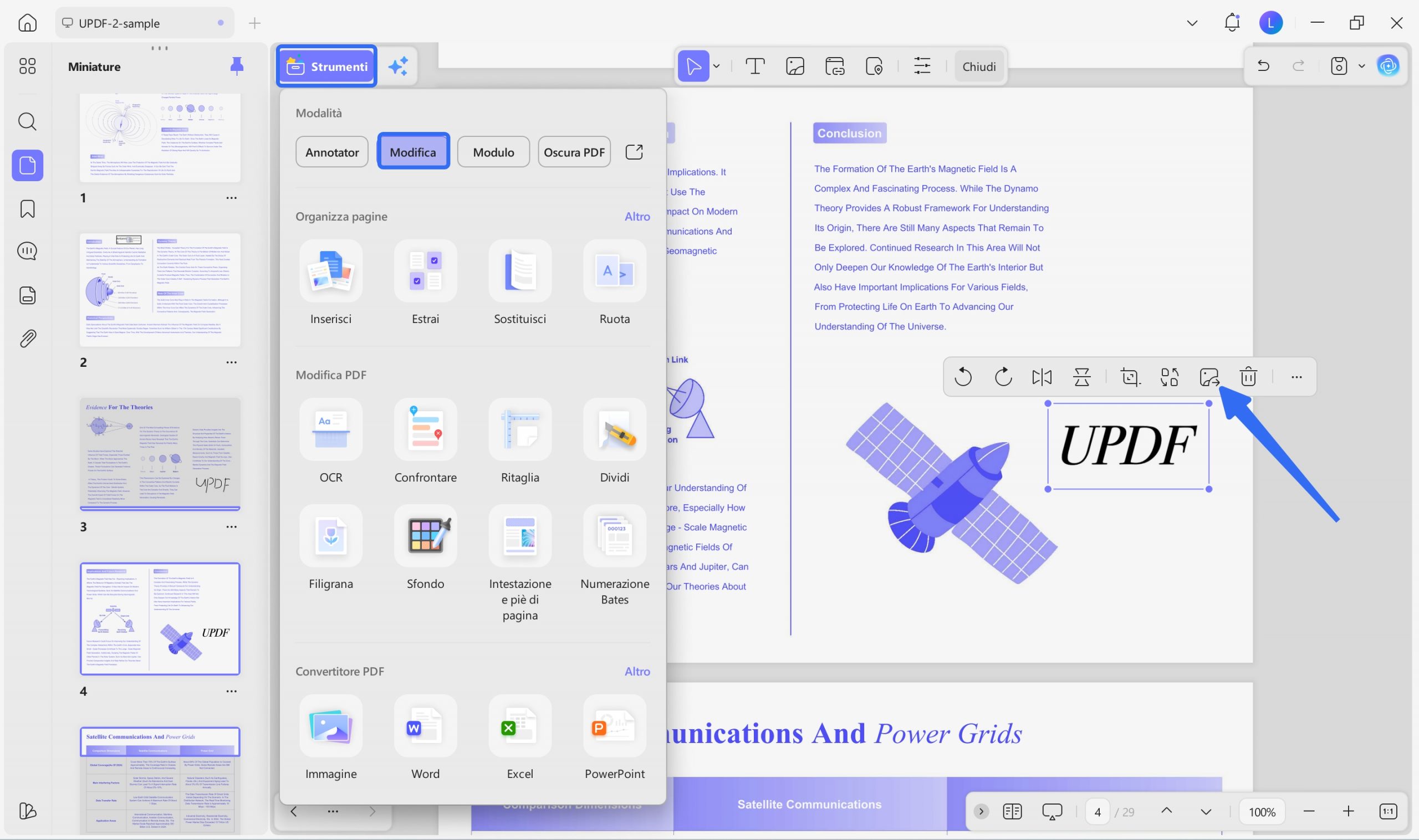
Task: Convert PDF to PowerPoint
Action: click(614, 737)
